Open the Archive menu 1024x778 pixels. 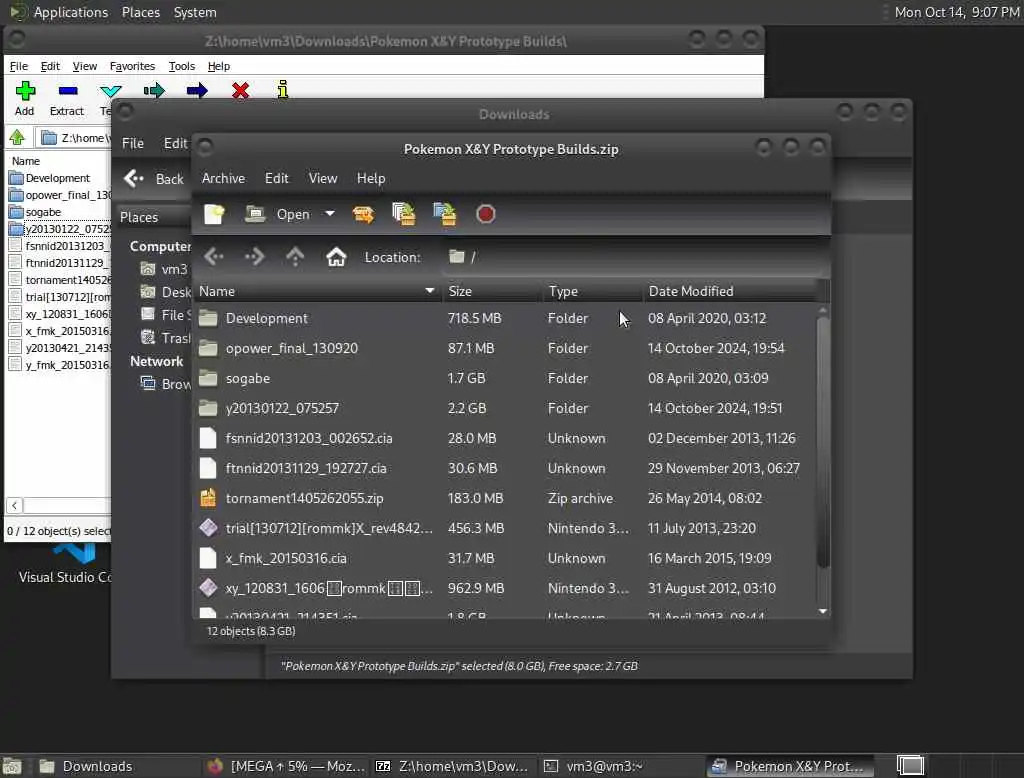223,178
